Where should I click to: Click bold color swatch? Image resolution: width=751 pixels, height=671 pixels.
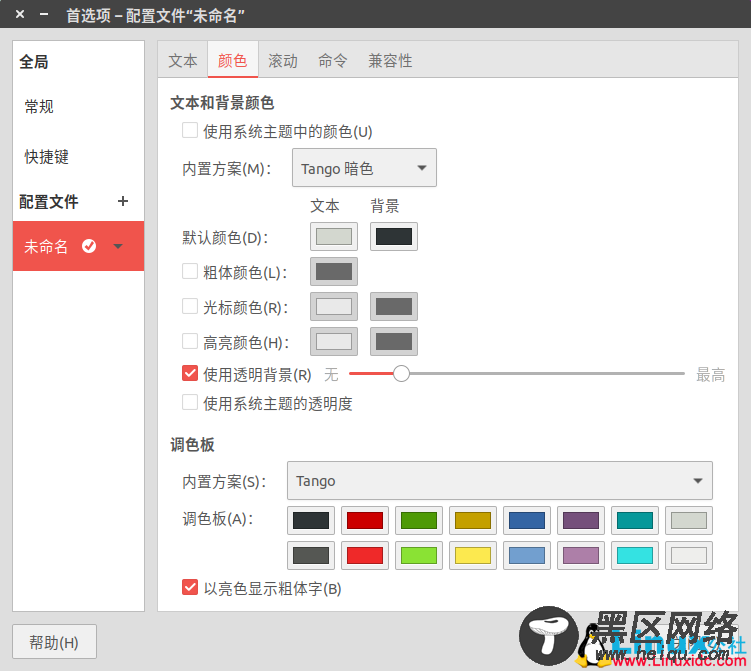[334, 272]
